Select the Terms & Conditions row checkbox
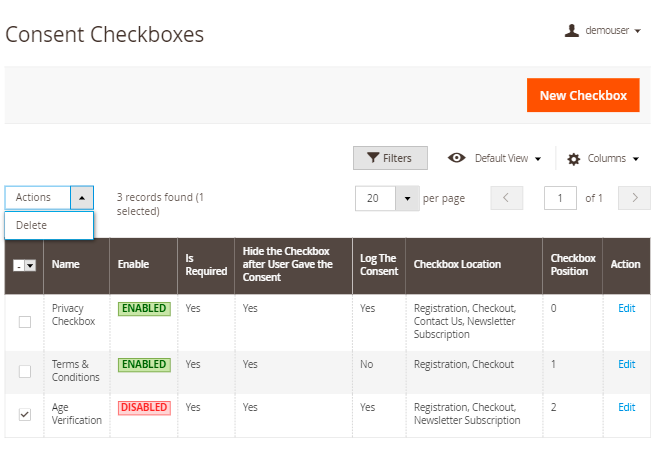Image resolution: width=664 pixels, height=459 pixels. [x=25, y=371]
